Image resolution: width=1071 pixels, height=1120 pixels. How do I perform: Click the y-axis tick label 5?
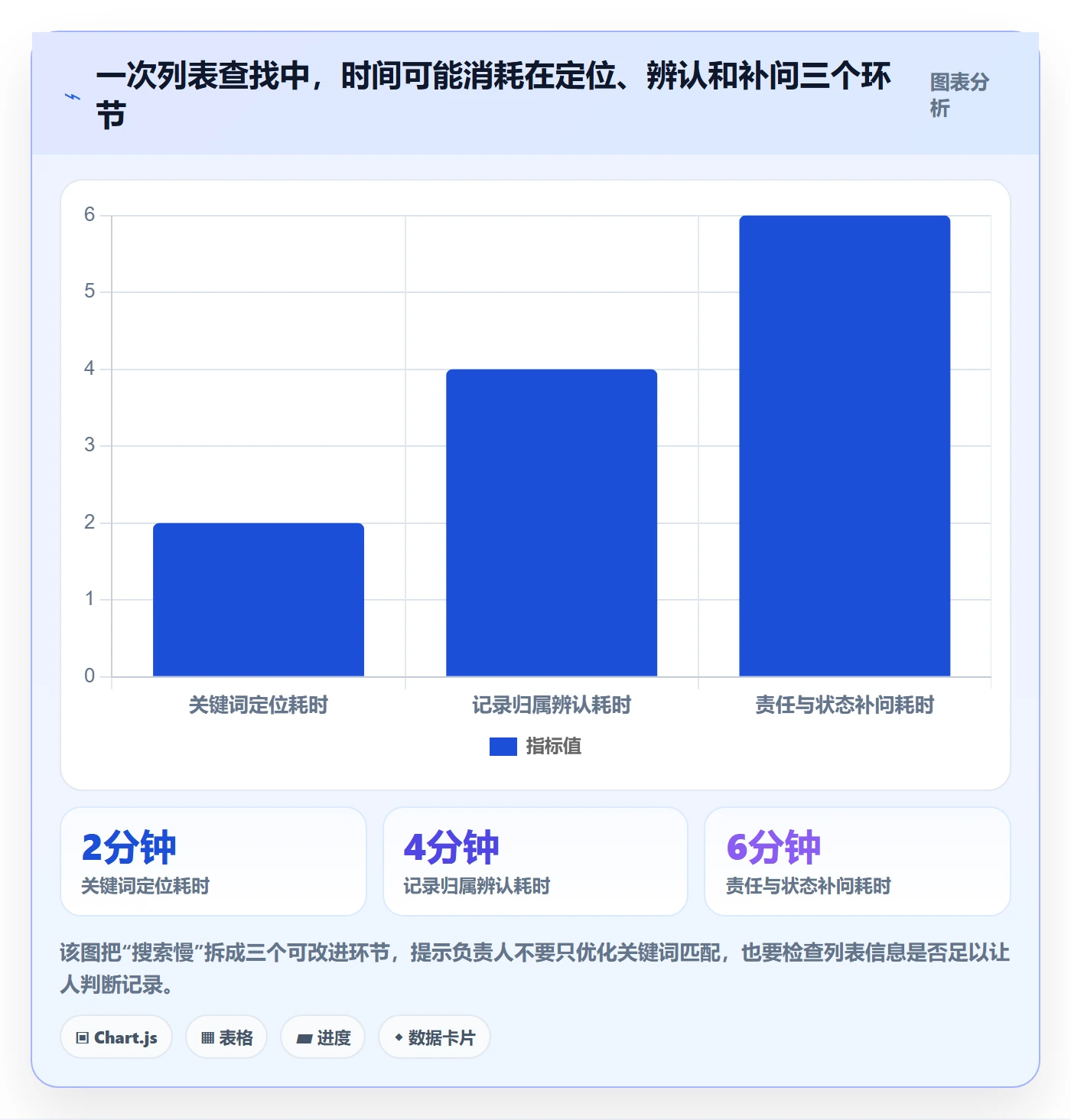tap(90, 291)
